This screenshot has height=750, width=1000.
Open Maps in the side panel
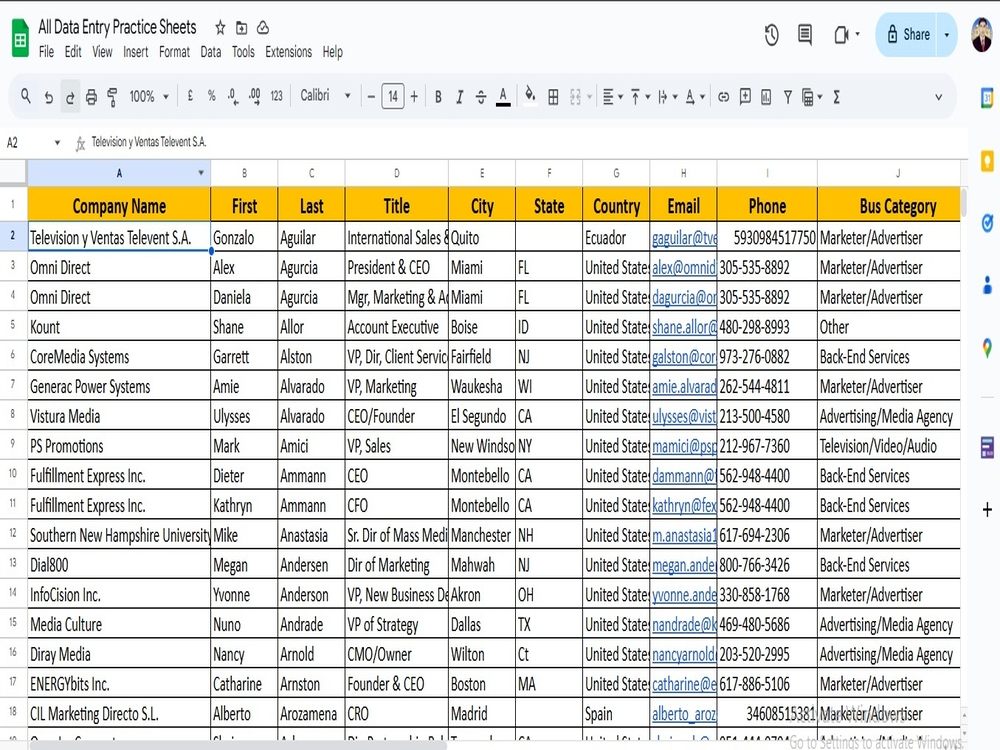987,348
